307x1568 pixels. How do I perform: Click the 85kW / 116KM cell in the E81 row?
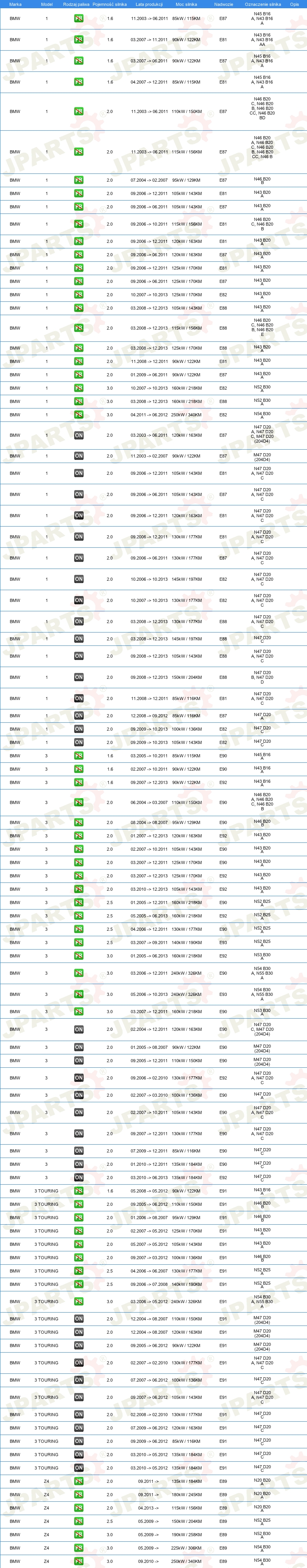(186, 699)
